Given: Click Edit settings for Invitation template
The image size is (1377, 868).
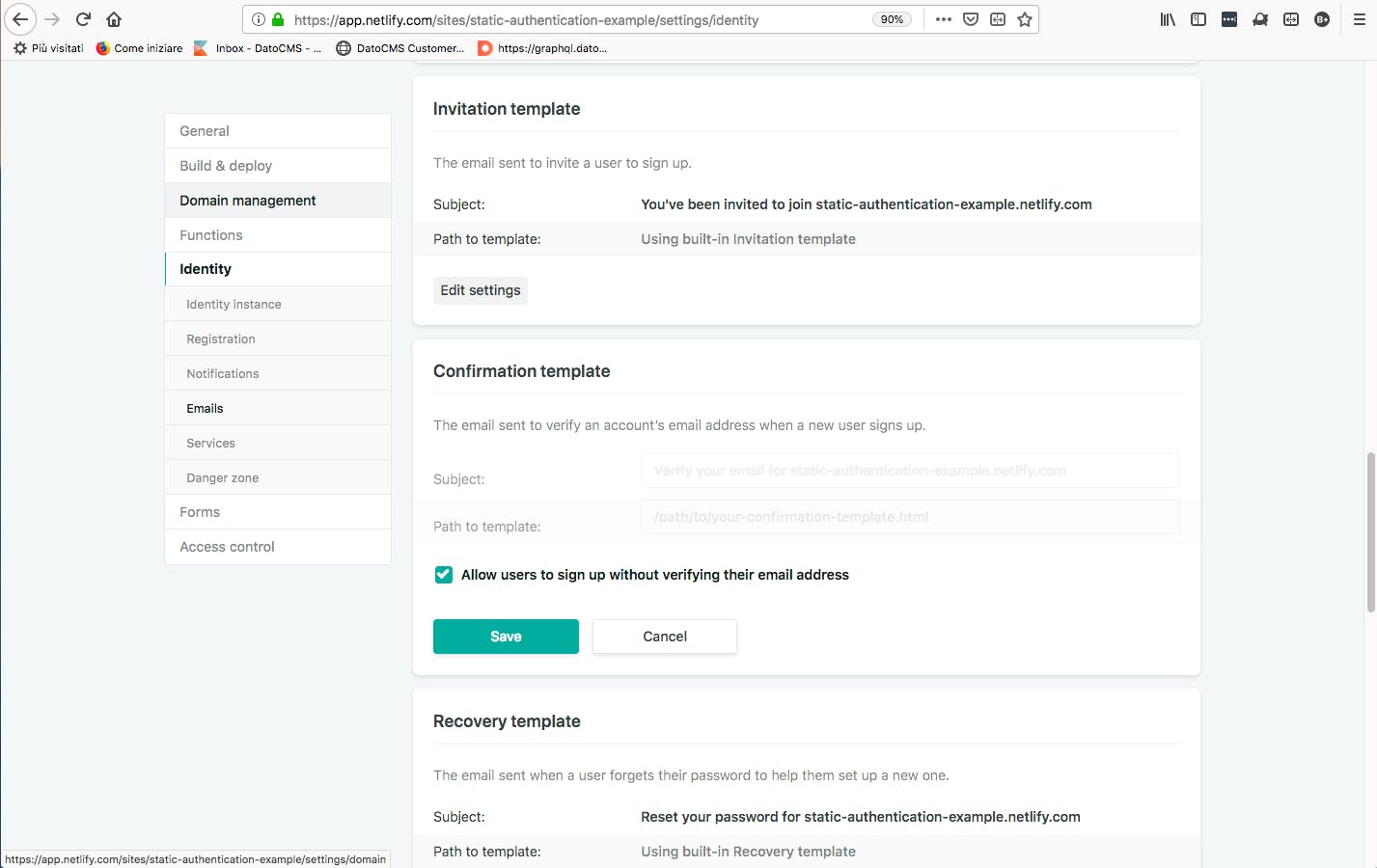Looking at the screenshot, I should [x=481, y=290].
